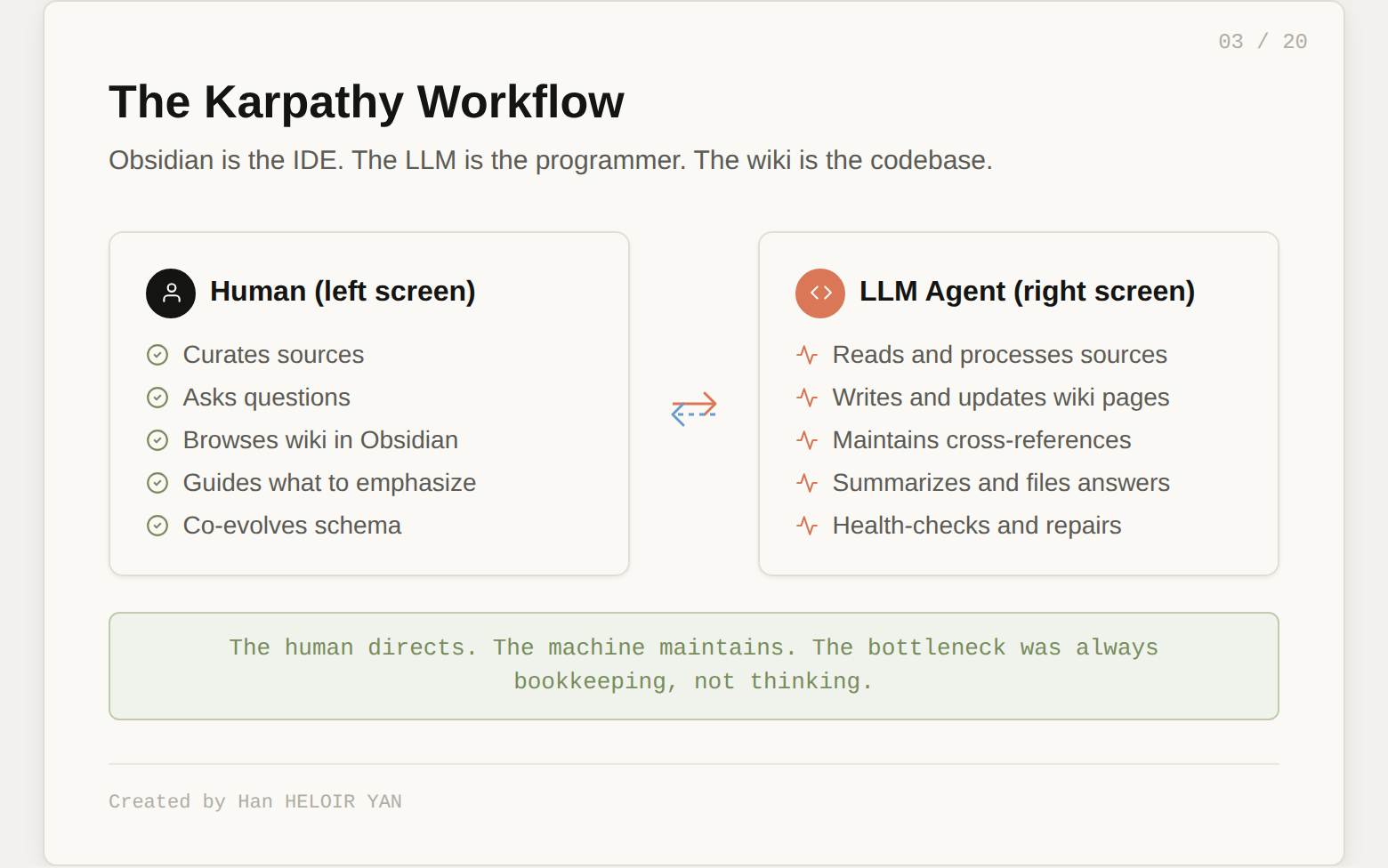Click the Created by Han HELOIR YAN footer
The image size is (1388, 868).
(x=255, y=801)
